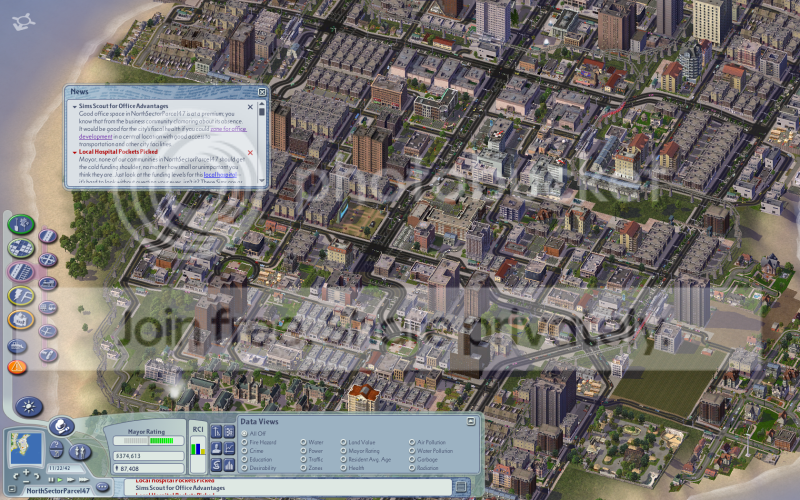Open the city graphs line chart icon
This screenshot has height=500, width=800.
[229, 448]
